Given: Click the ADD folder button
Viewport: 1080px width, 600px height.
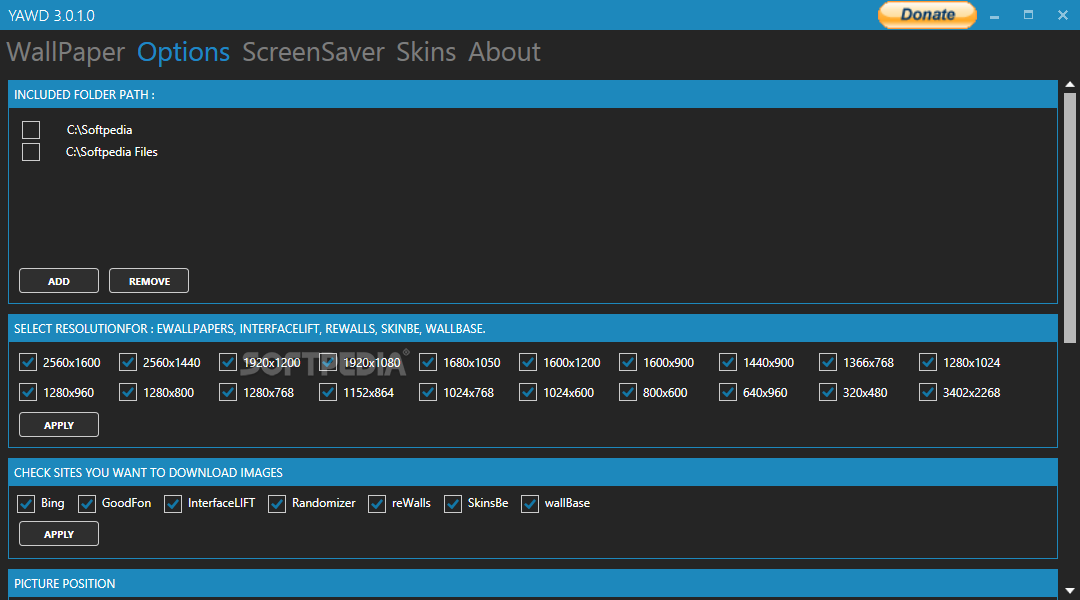Looking at the screenshot, I should coord(59,281).
